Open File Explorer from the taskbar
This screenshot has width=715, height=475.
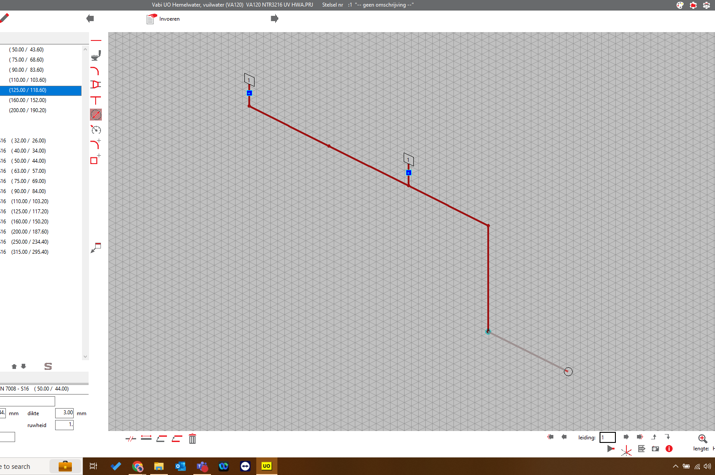coord(159,466)
